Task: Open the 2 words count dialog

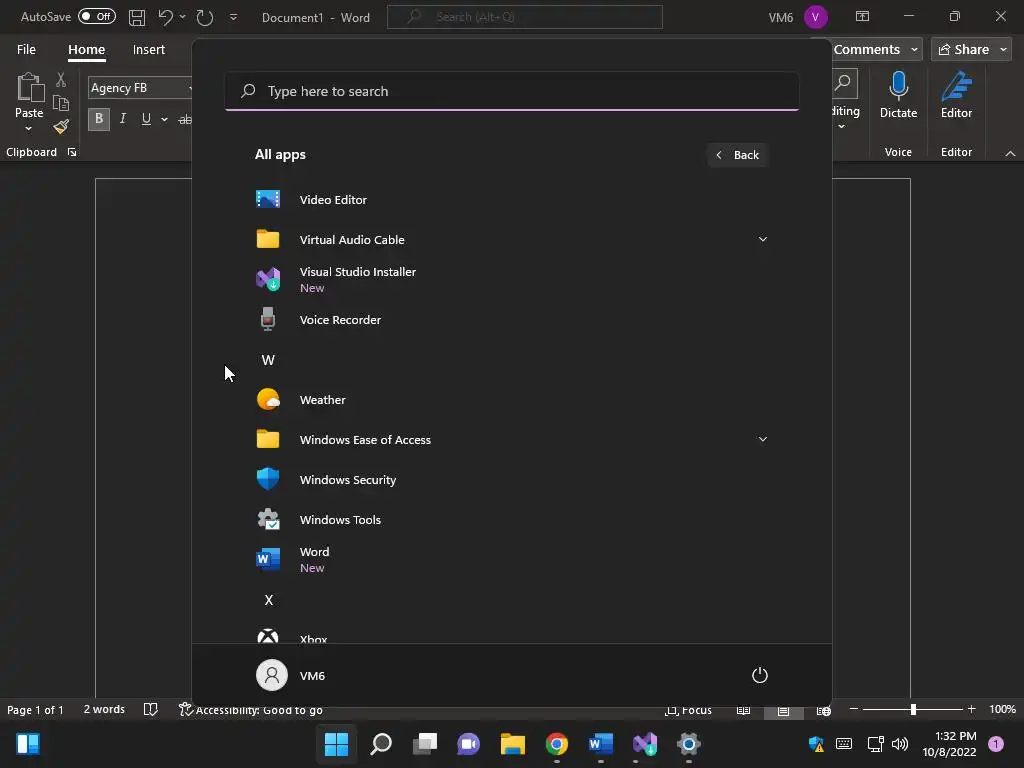Action: [x=104, y=709]
